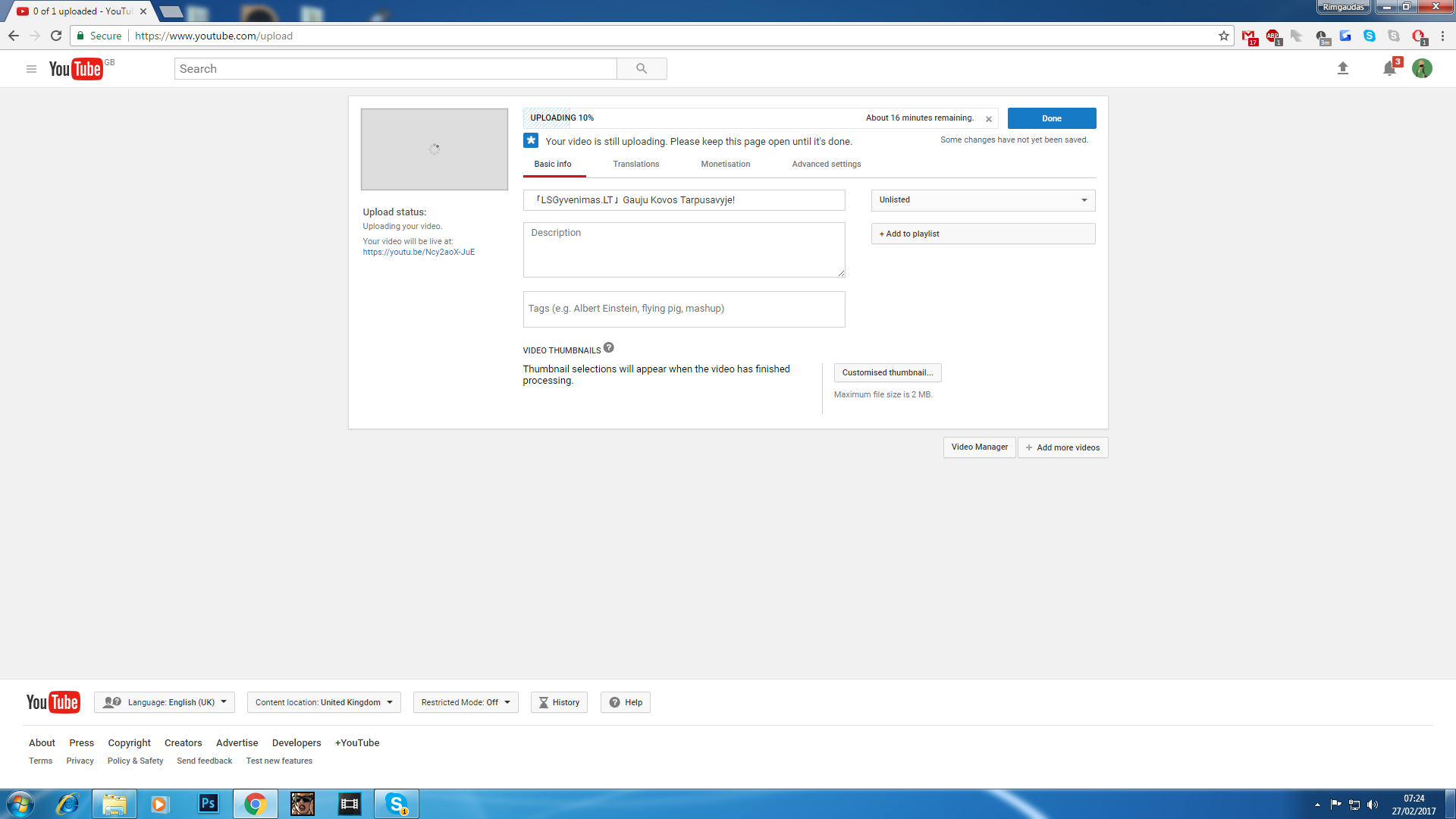Toggle the Restricted Mode: Off menu
Image resolution: width=1456 pixels, height=819 pixels.
click(466, 702)
